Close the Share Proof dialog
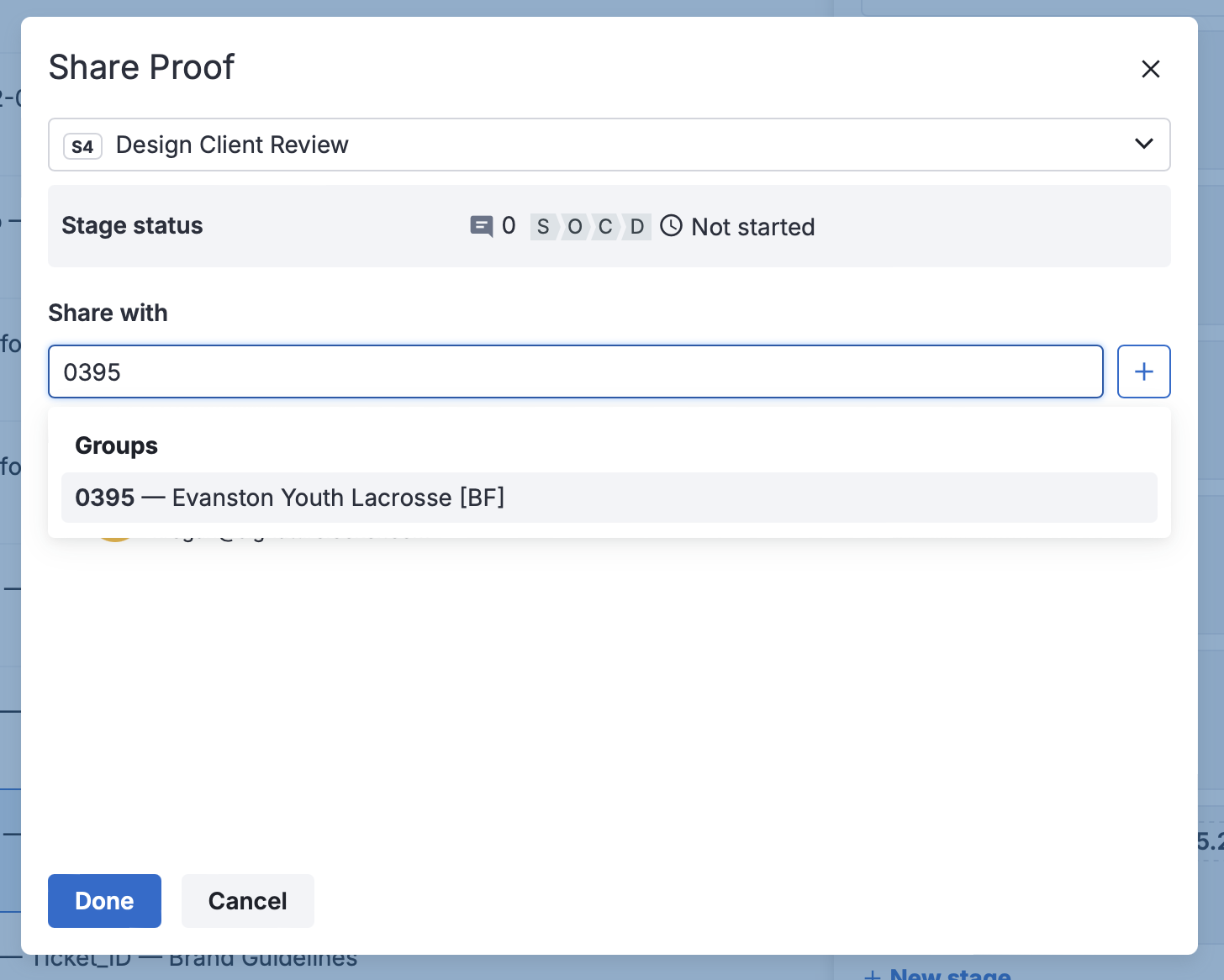1224x980 pixels. click(1150, 69)
